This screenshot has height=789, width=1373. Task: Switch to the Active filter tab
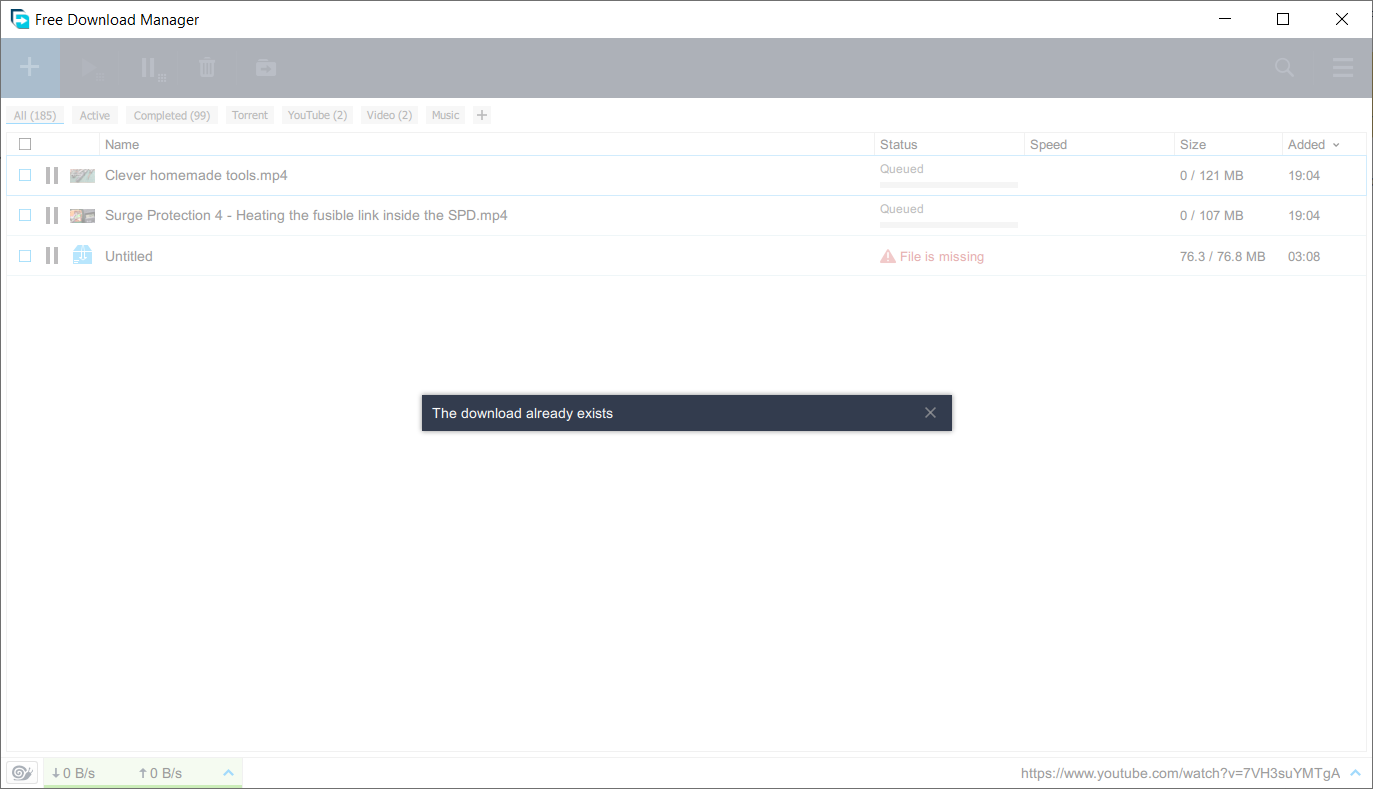(95, 115)
